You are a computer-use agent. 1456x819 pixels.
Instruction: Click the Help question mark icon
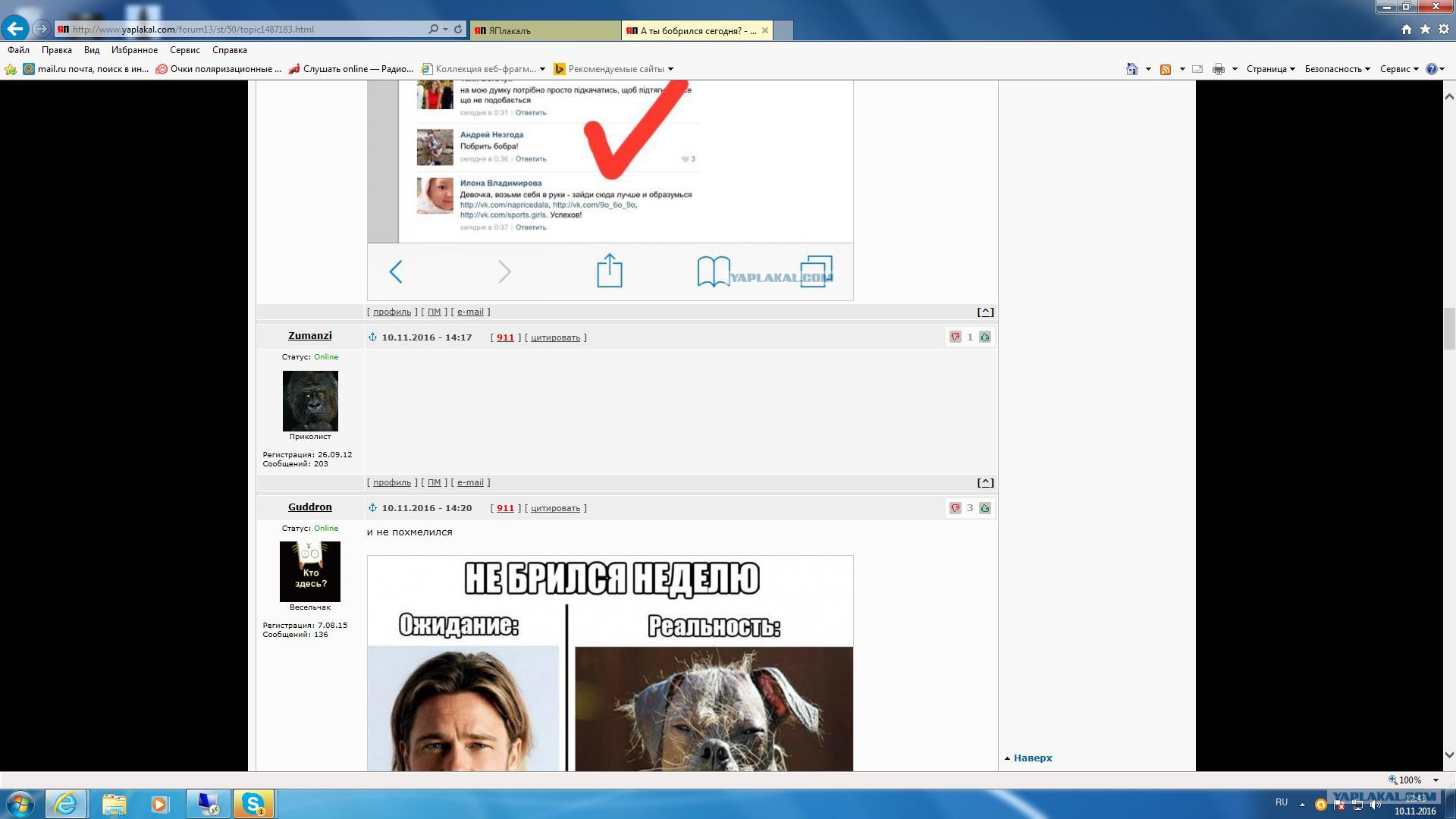[1432, 69]
